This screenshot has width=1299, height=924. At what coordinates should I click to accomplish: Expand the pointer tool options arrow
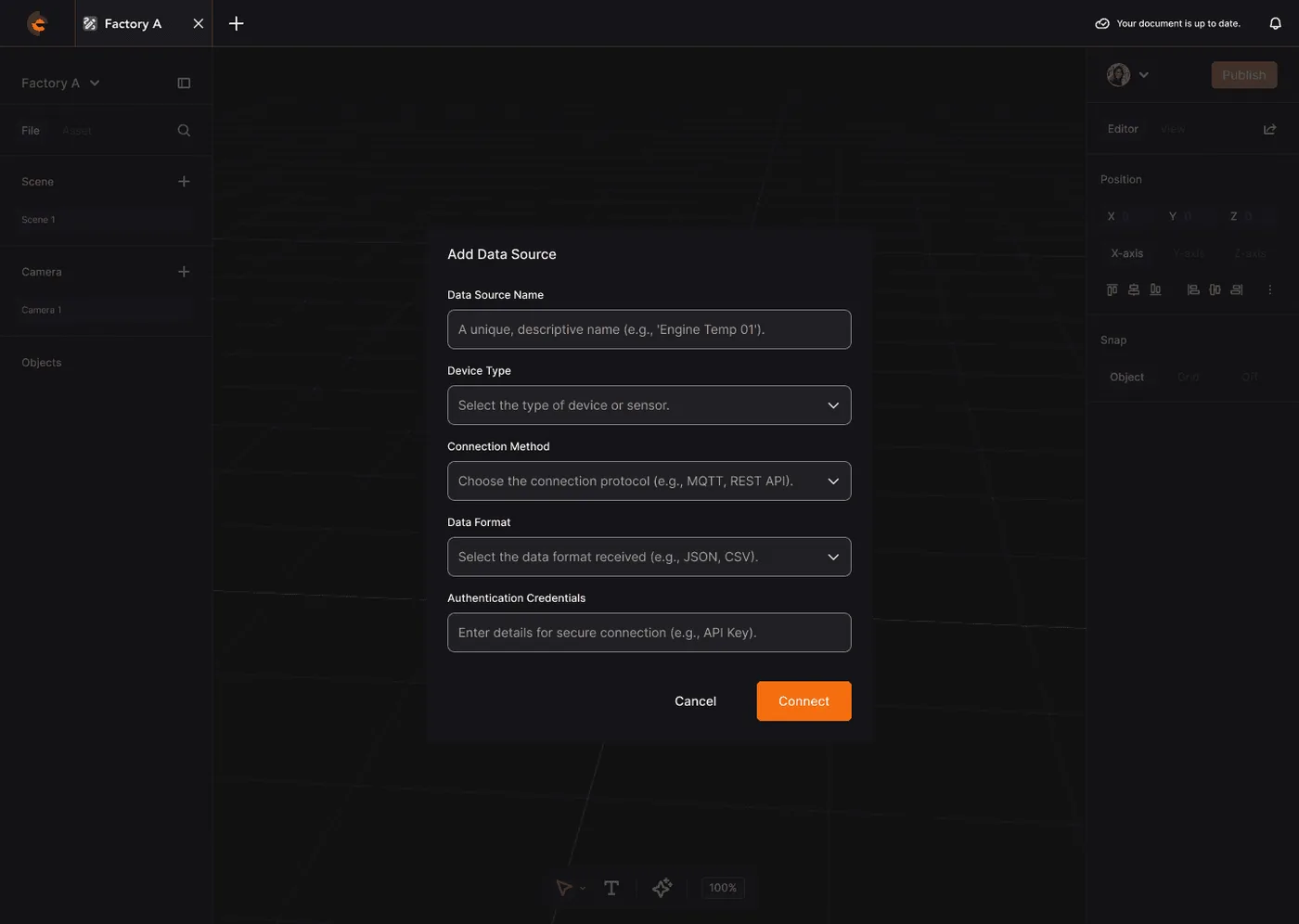pos(583,889)
